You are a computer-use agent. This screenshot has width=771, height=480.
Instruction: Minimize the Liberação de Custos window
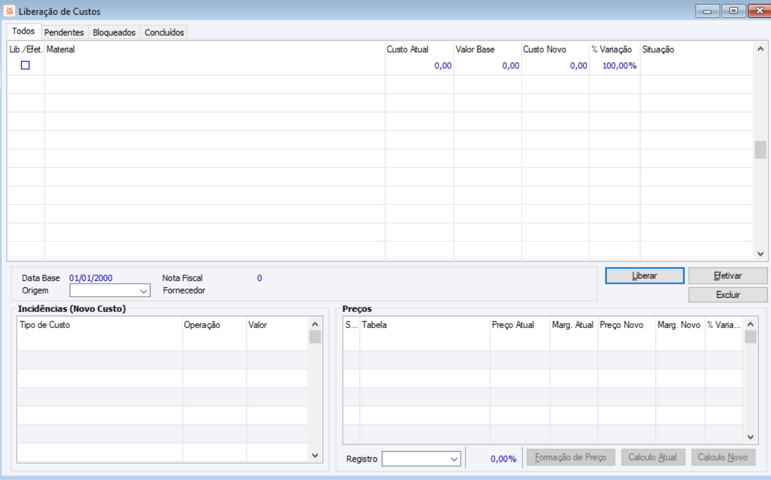point(708,11)
